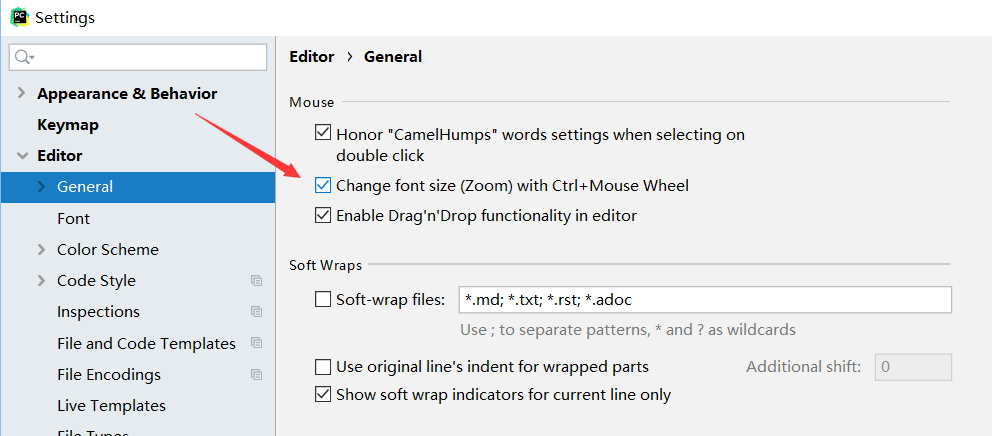Click the PyCharm logo icon in title bar
This screenshot has height=436, width=992.
click(x=20, y=16)
